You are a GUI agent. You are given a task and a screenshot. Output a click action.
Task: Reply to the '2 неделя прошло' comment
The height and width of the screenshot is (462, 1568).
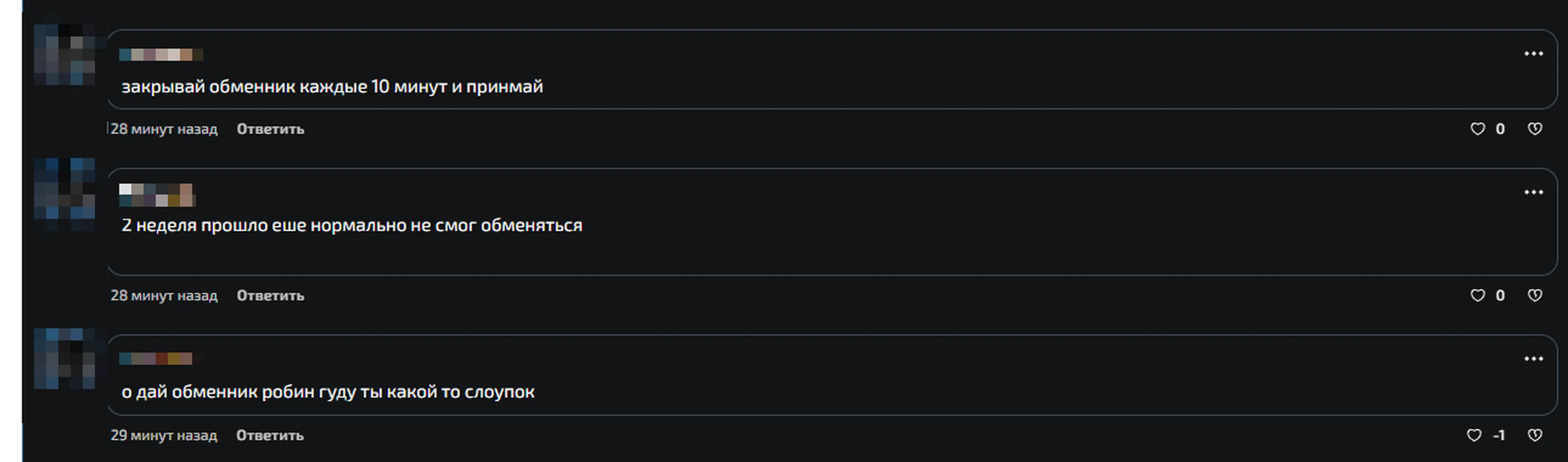(270, 296)
